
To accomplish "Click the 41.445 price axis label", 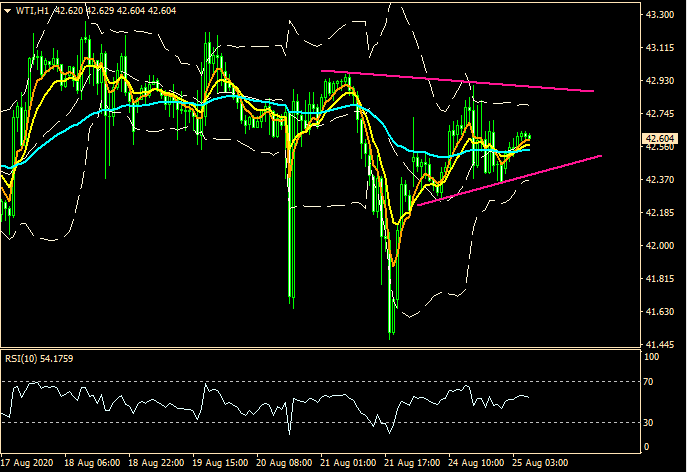I will click(661, 344).
